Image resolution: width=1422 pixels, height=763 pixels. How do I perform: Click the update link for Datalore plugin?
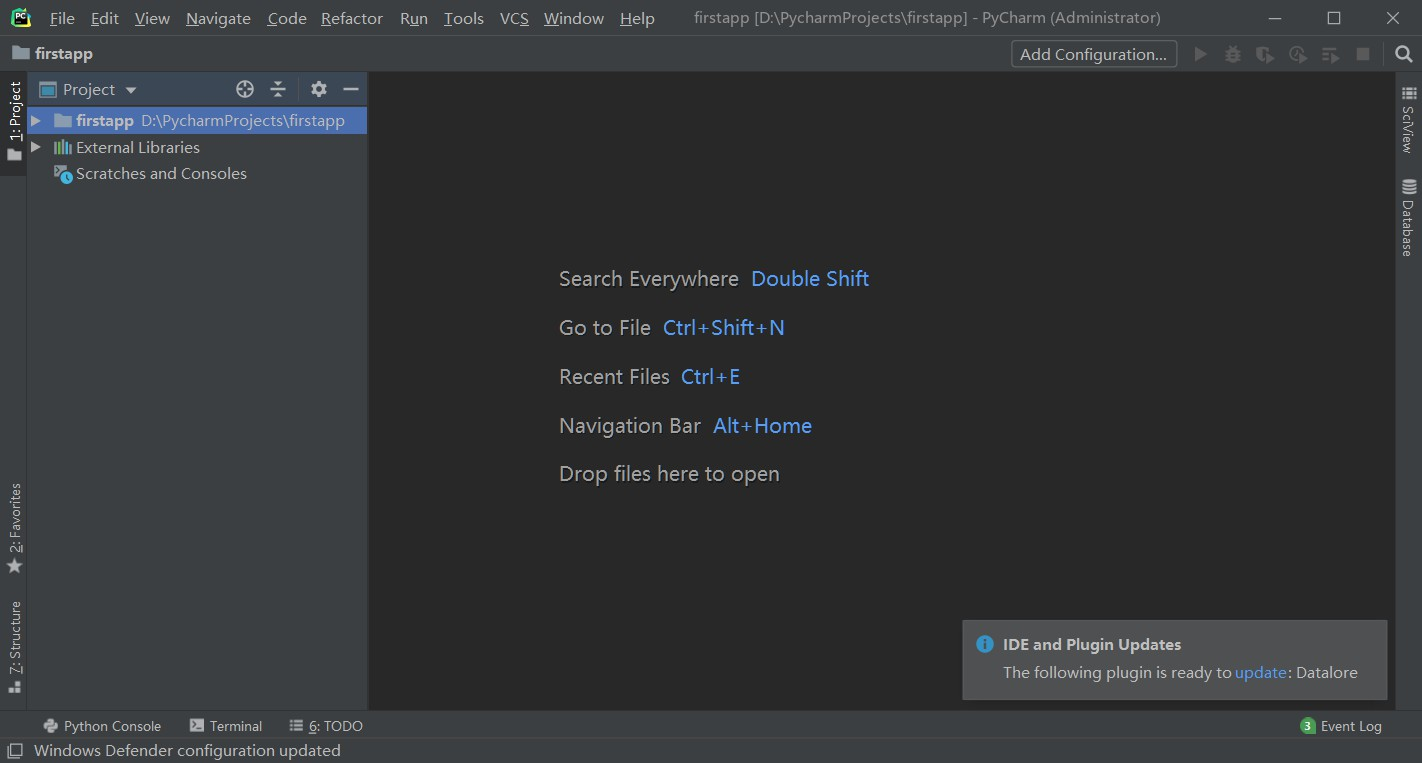coord(1260,672)
